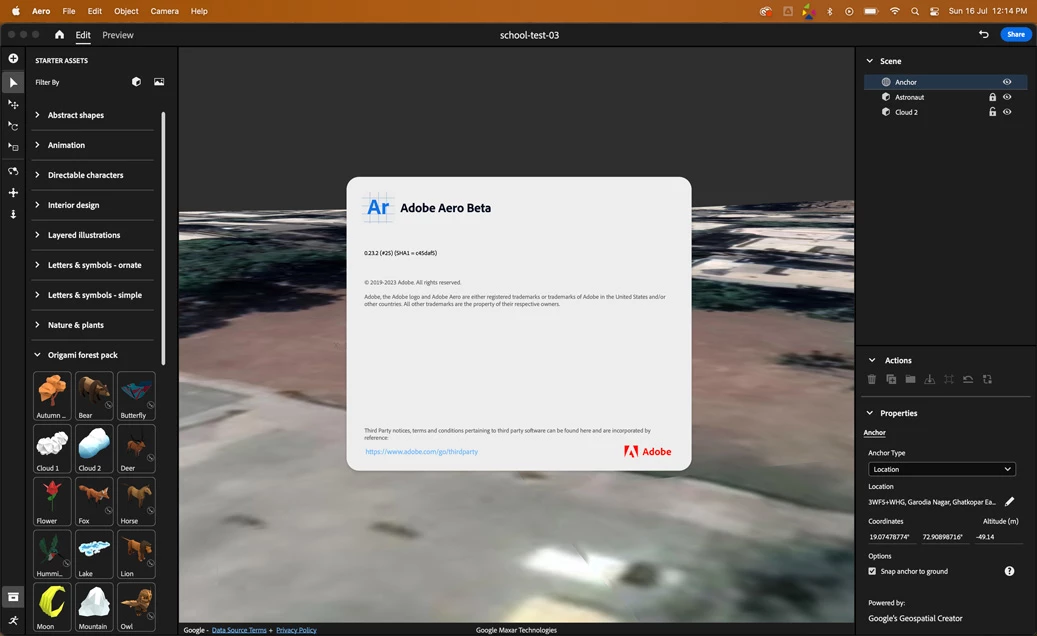This screenshot has width=1037, height=636.
Task: Click the latitude coordinate field
Action: [892, 537]
